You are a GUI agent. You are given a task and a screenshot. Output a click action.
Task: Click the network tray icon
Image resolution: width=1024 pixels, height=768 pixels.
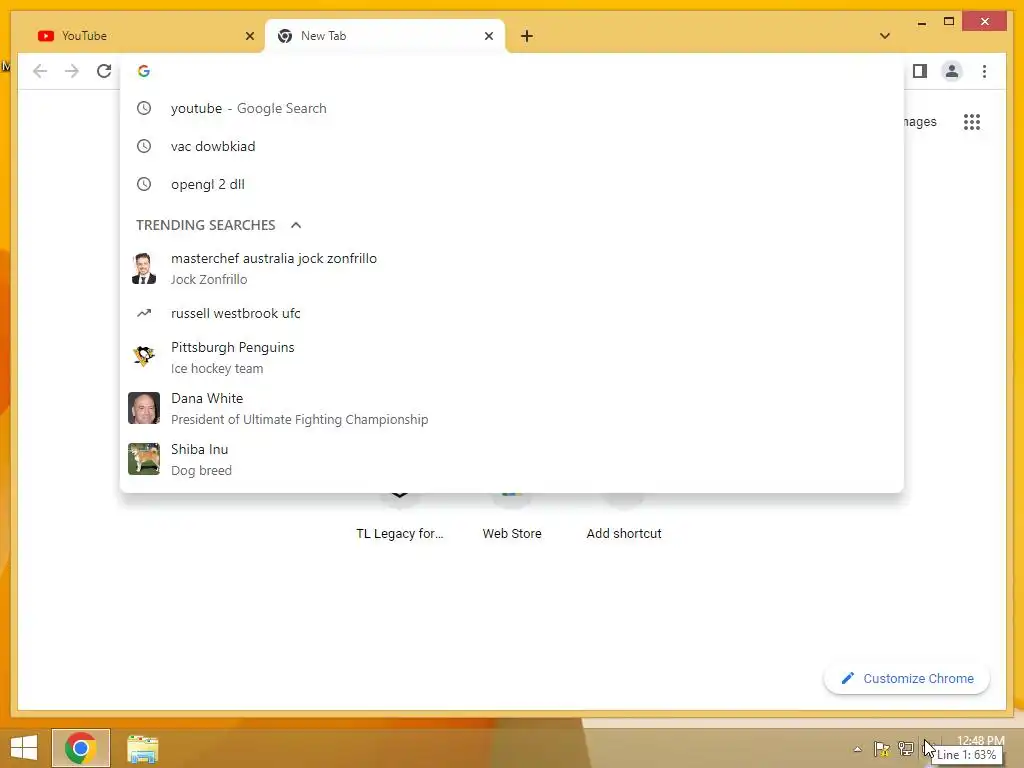(x=906, y=749)
